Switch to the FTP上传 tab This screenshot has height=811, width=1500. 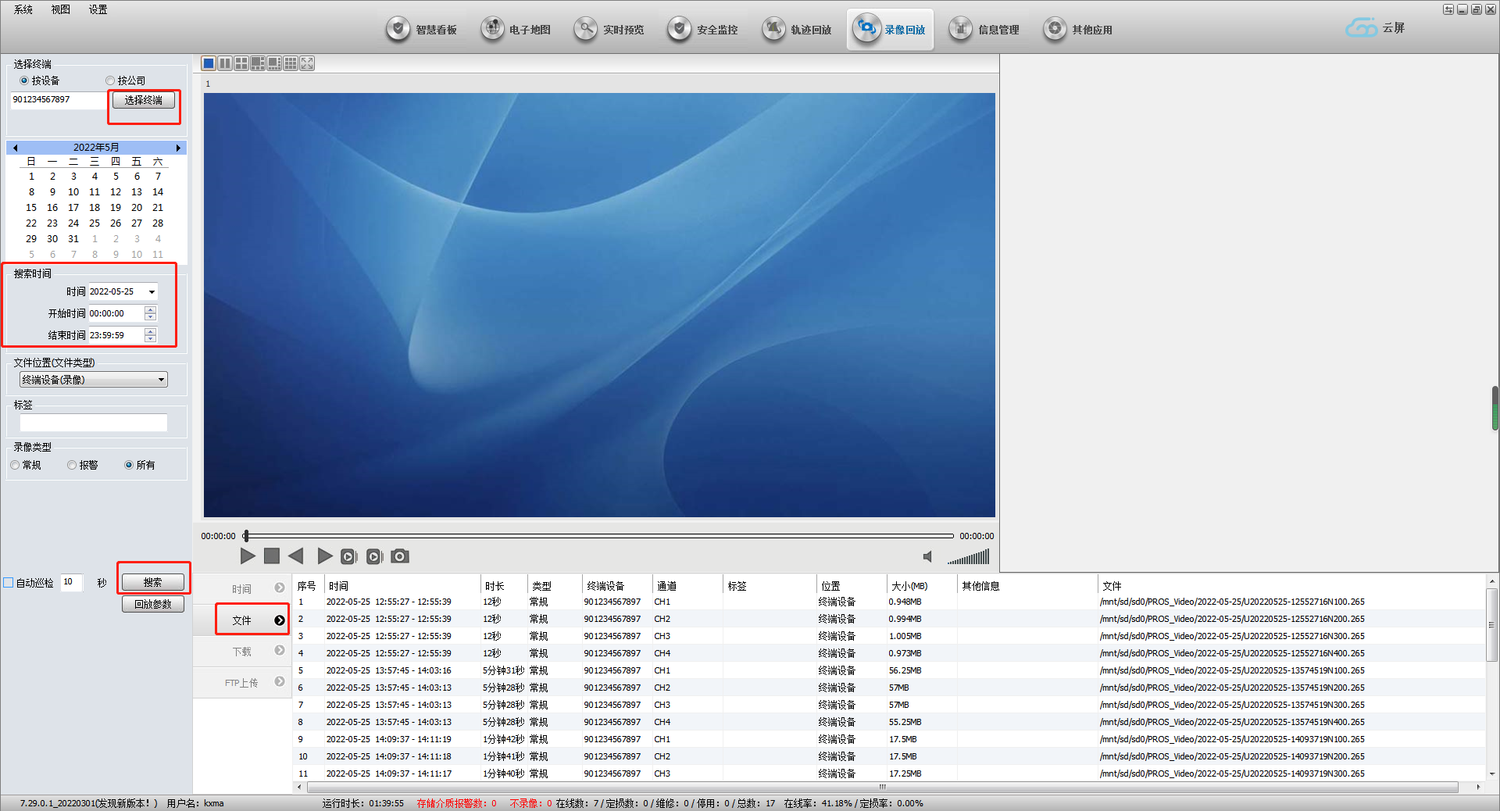click(x=242, y=683)
